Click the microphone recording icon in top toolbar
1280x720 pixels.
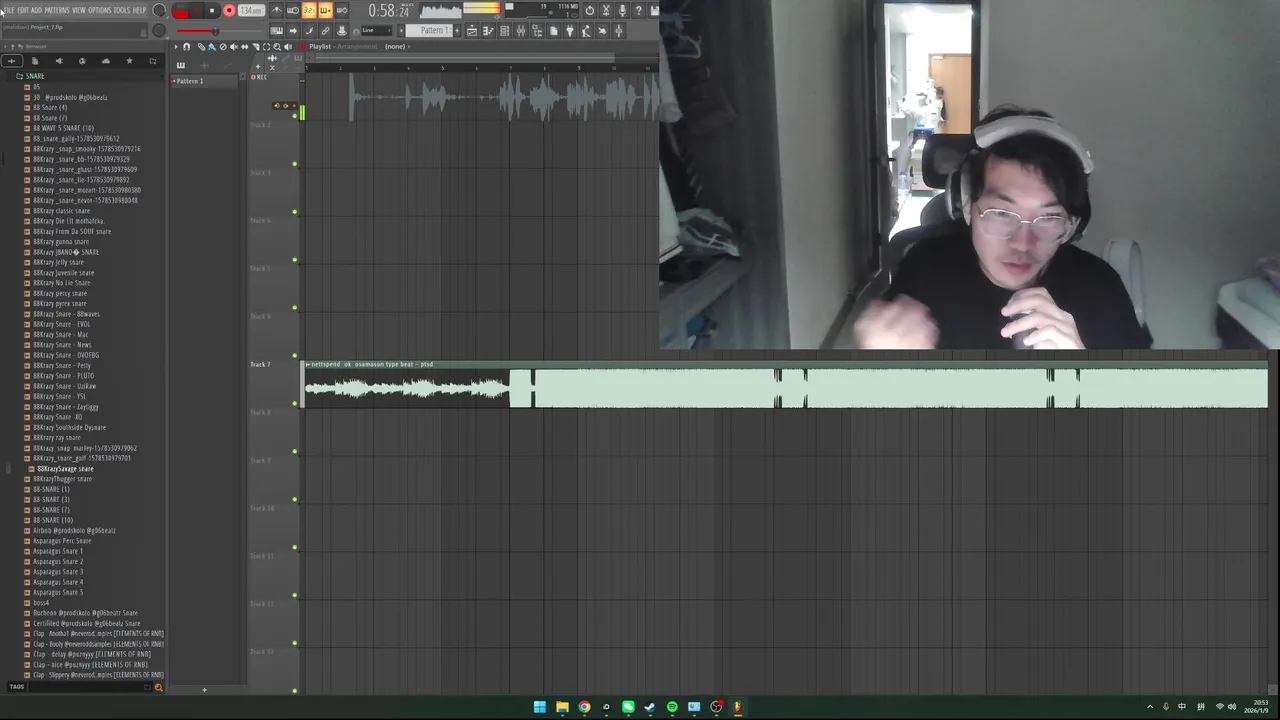coord(623,11)
